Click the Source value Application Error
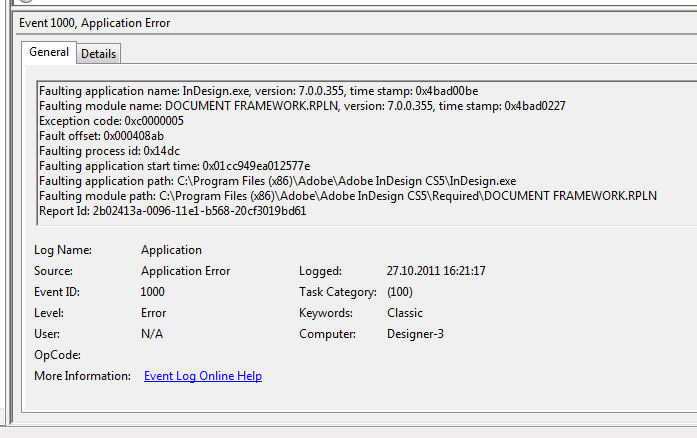The width and height of the screenshot is (697, 438). point(185,271)
